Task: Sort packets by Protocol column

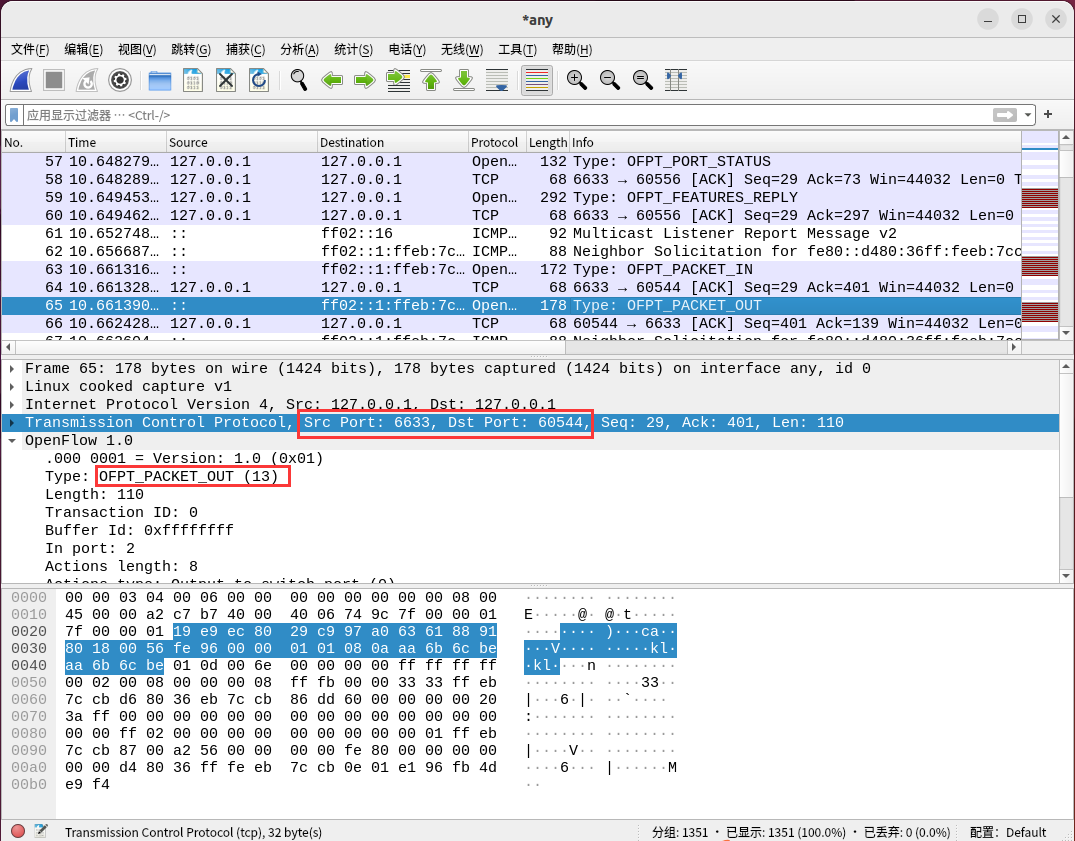Action: pyautogui.click(x=497, y=143)
